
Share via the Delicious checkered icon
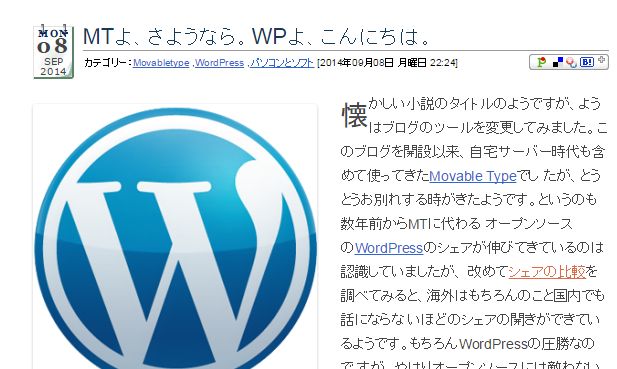pyautogui.click(x=558, y=62)
